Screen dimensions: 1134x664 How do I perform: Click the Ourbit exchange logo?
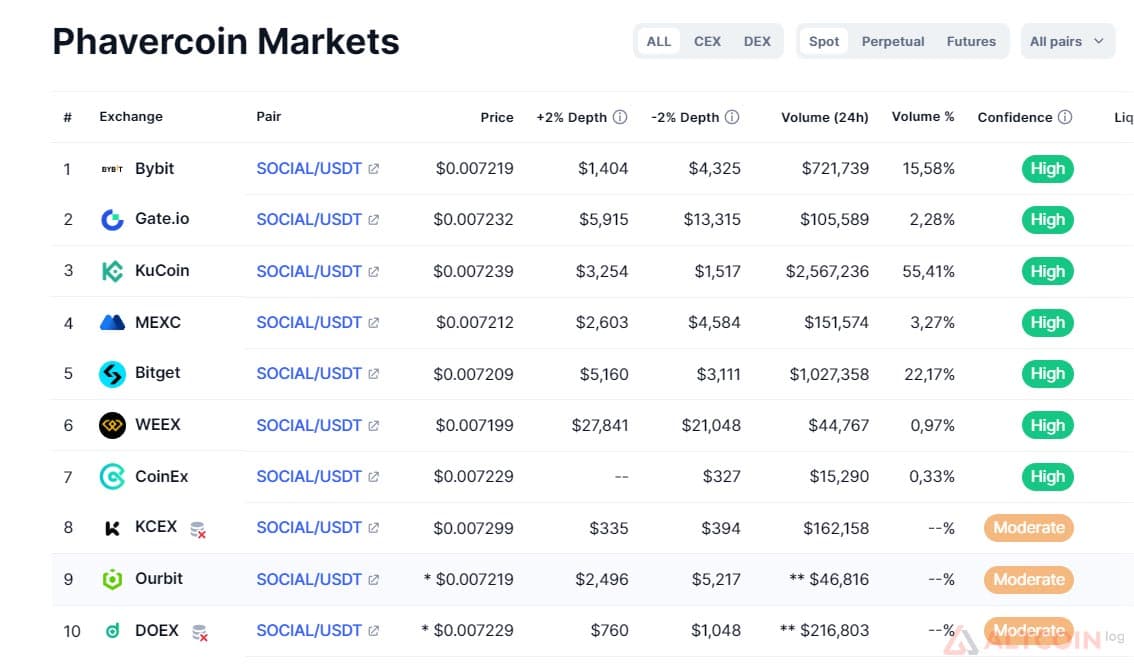112,579
